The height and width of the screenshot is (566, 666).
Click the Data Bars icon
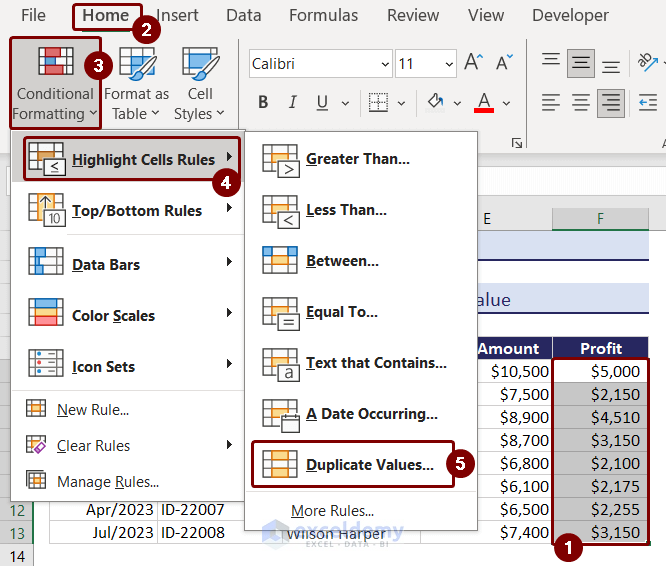[46, 261]
